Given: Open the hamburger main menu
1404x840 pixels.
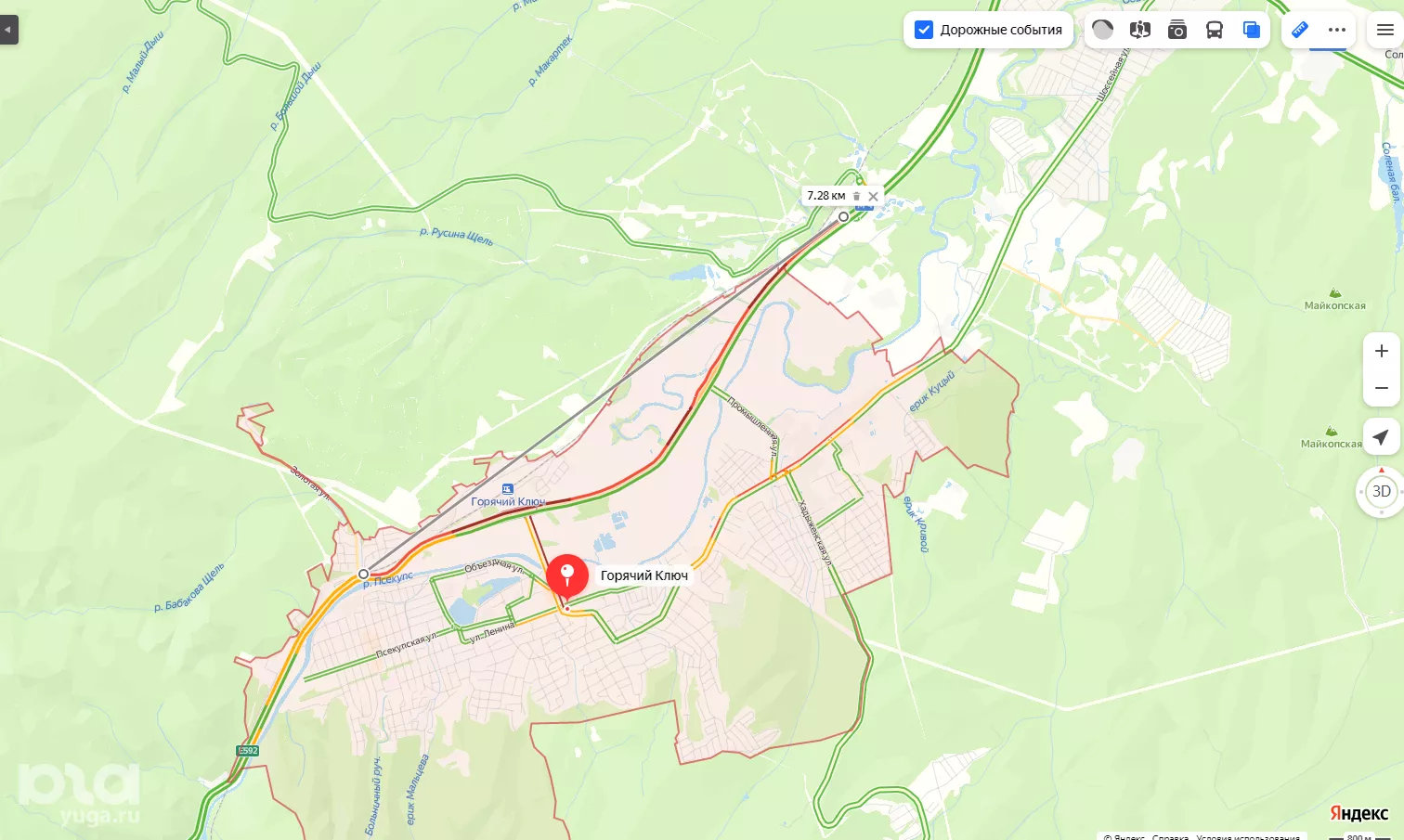Looking at the screenshot, I should click(1385, 30).
